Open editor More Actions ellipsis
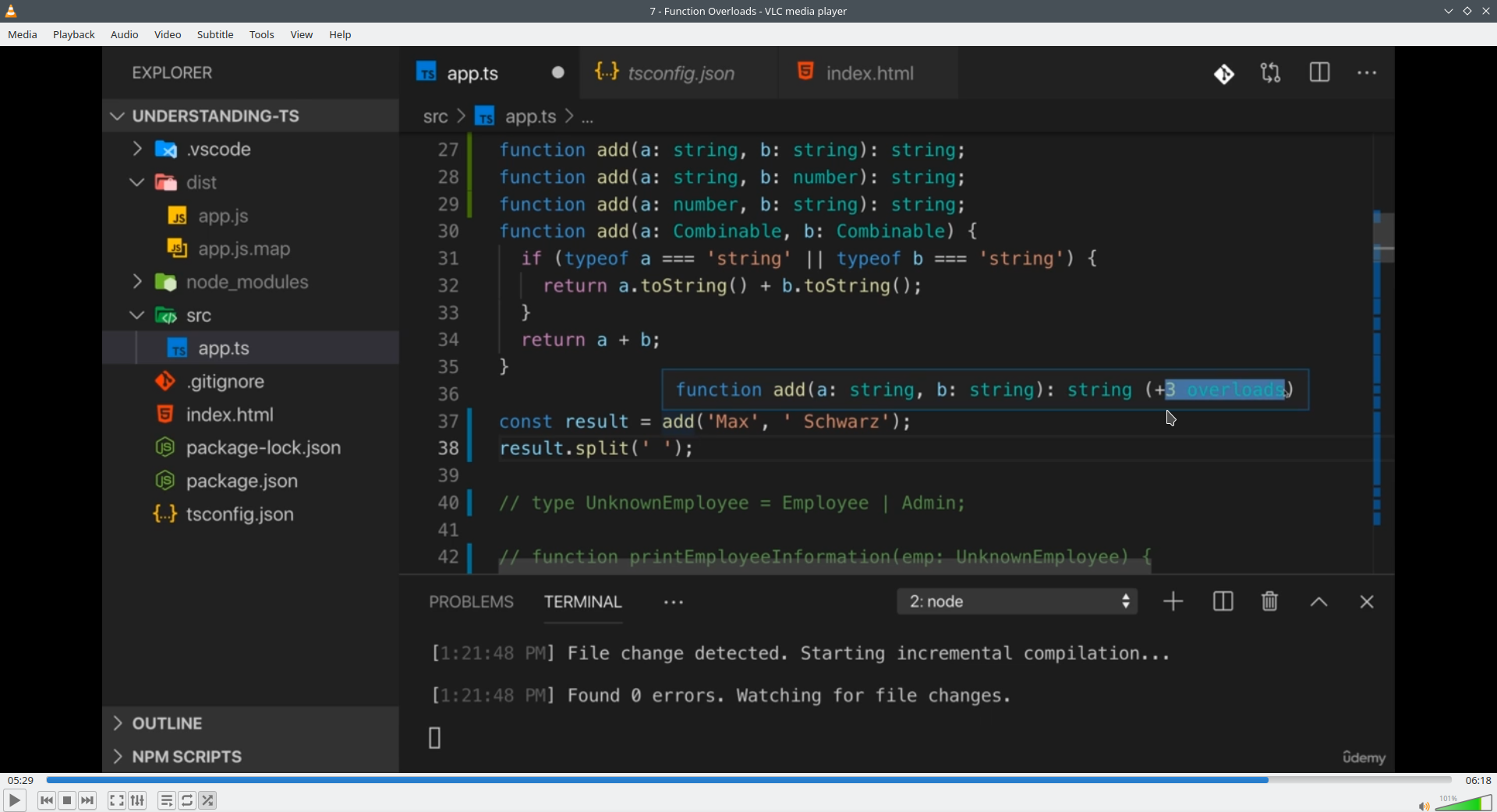The height and width of the screenshot is (812, 1497). tap(1368, 73)
